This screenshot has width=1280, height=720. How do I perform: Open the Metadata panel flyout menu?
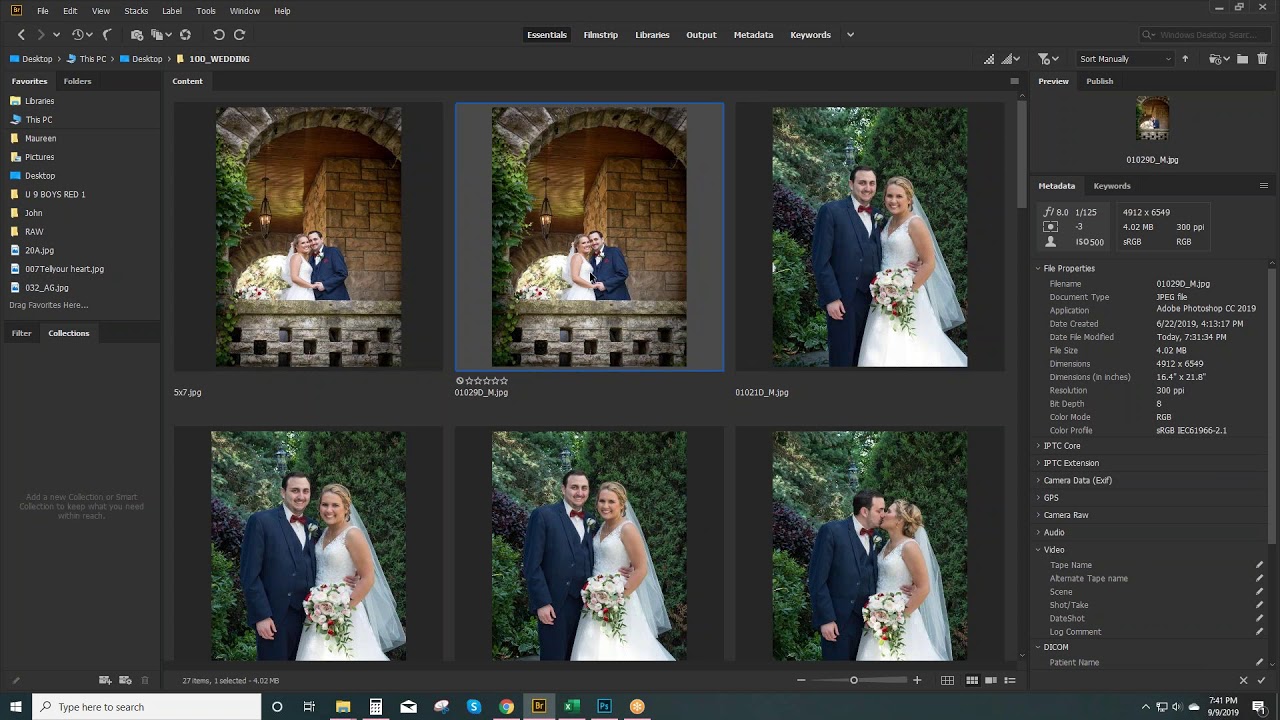click(1263, 186)
